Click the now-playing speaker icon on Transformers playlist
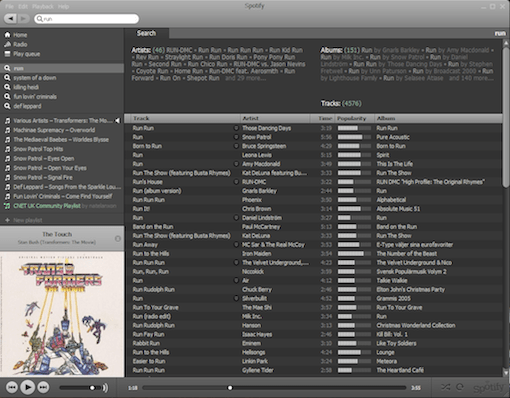This screenshot has width=510, height=398. [x=117, y=120]
